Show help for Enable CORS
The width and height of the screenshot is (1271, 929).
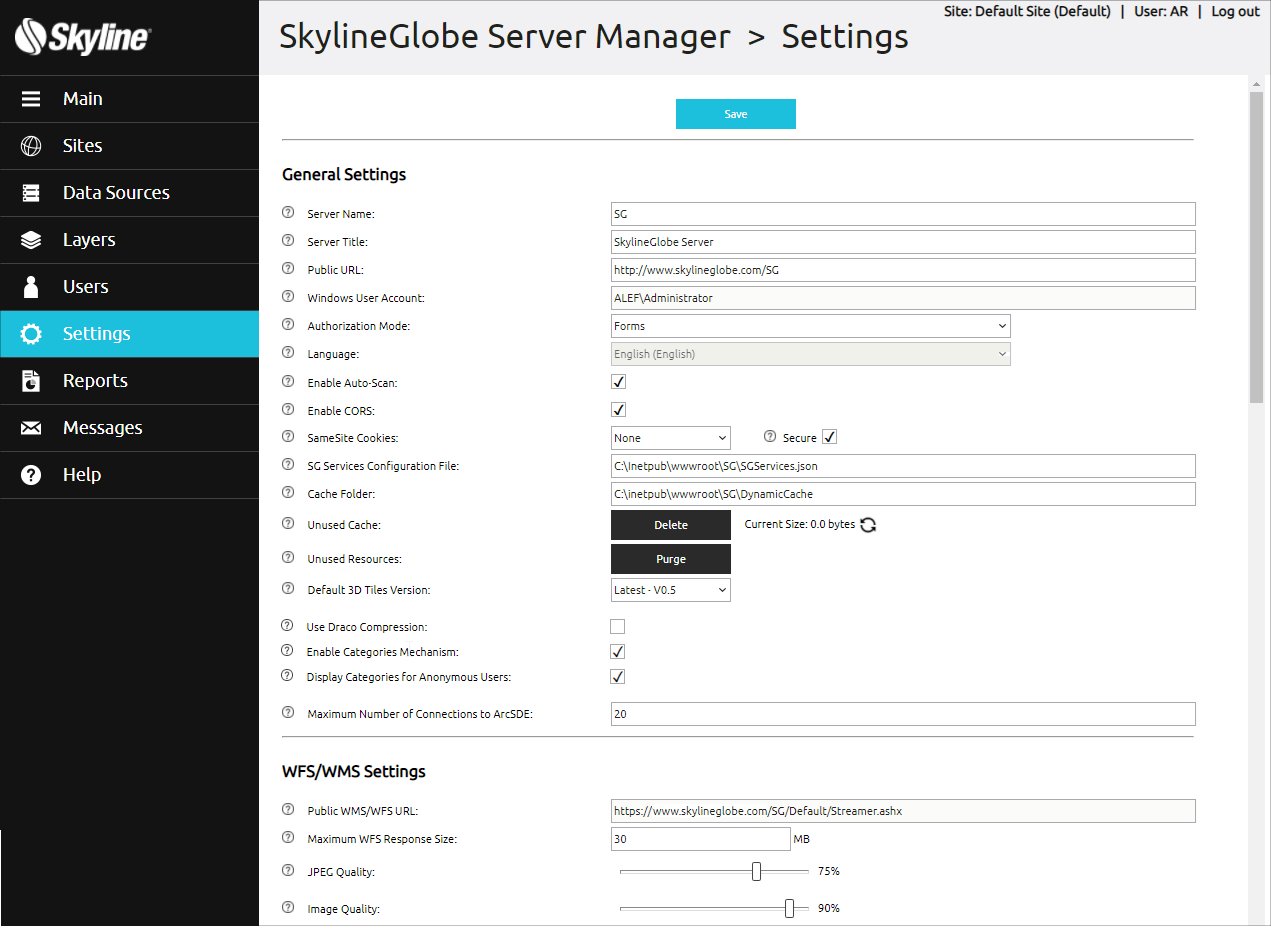point(288,410)
